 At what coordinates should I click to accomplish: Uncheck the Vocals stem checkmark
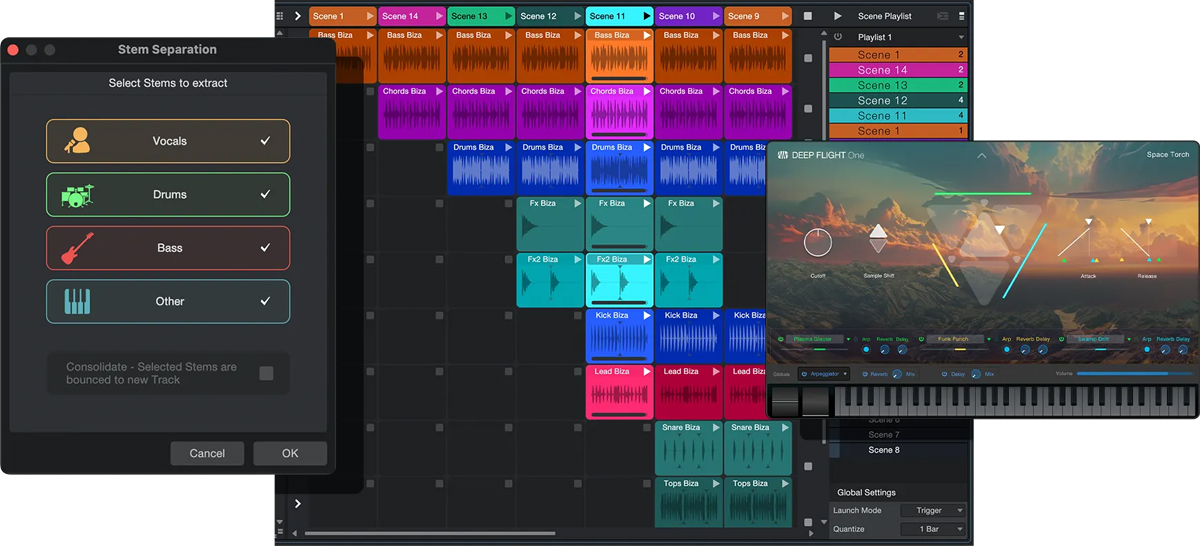click(x=265, y=141)
